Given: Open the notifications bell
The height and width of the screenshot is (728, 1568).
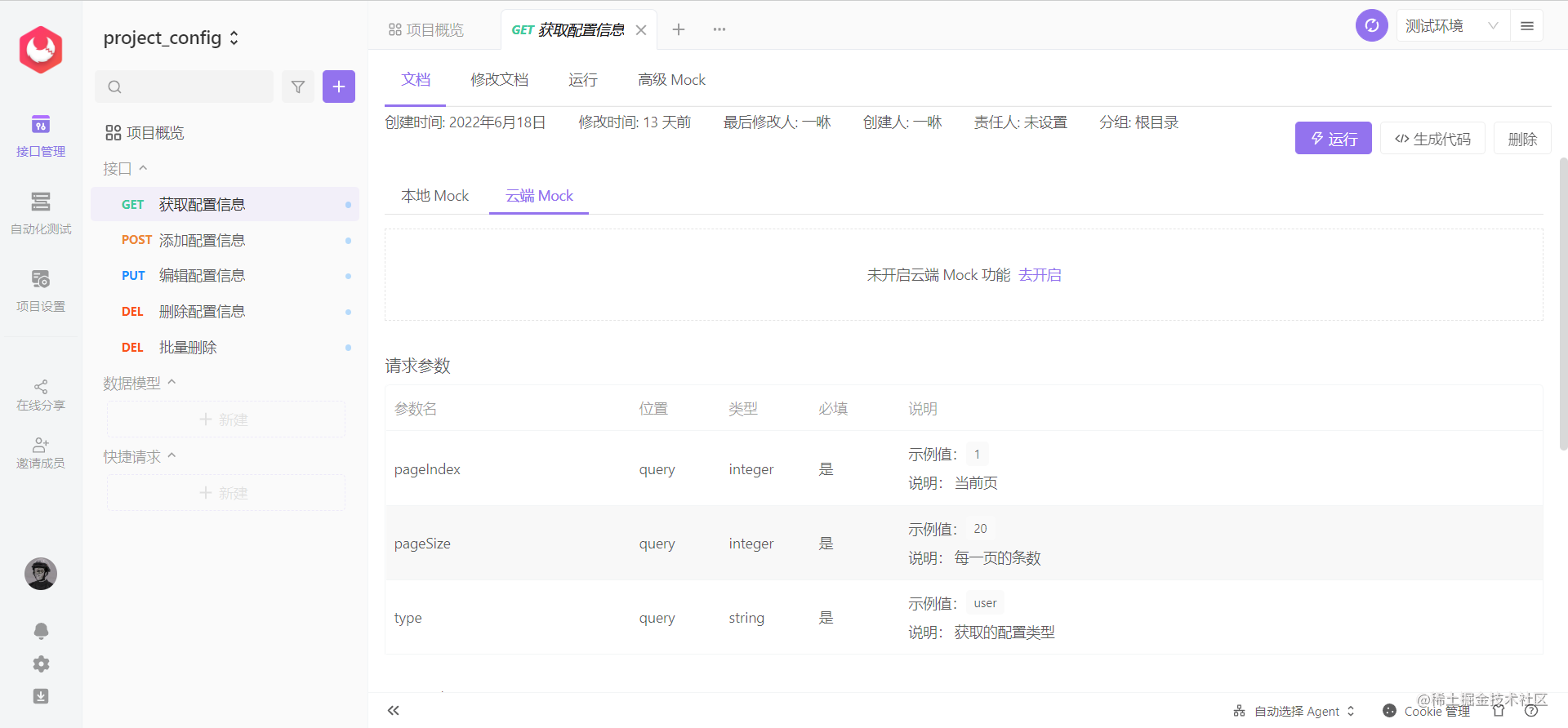Looking at the screenshot, I should click(x=41, y=631).
